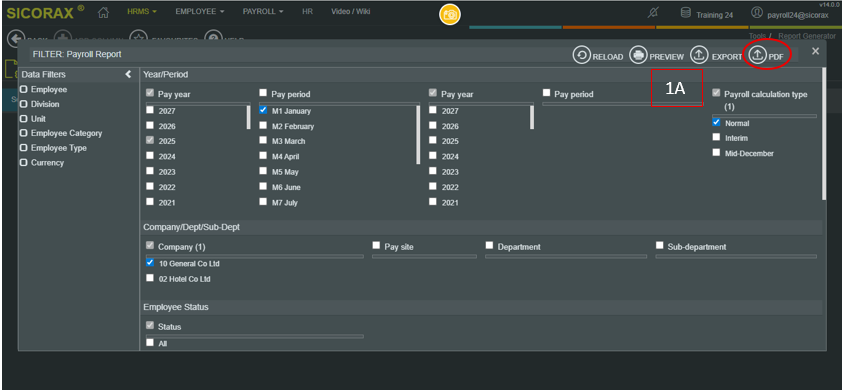Click the PDF export icon
Screen dimensions: 844x391
757,55
